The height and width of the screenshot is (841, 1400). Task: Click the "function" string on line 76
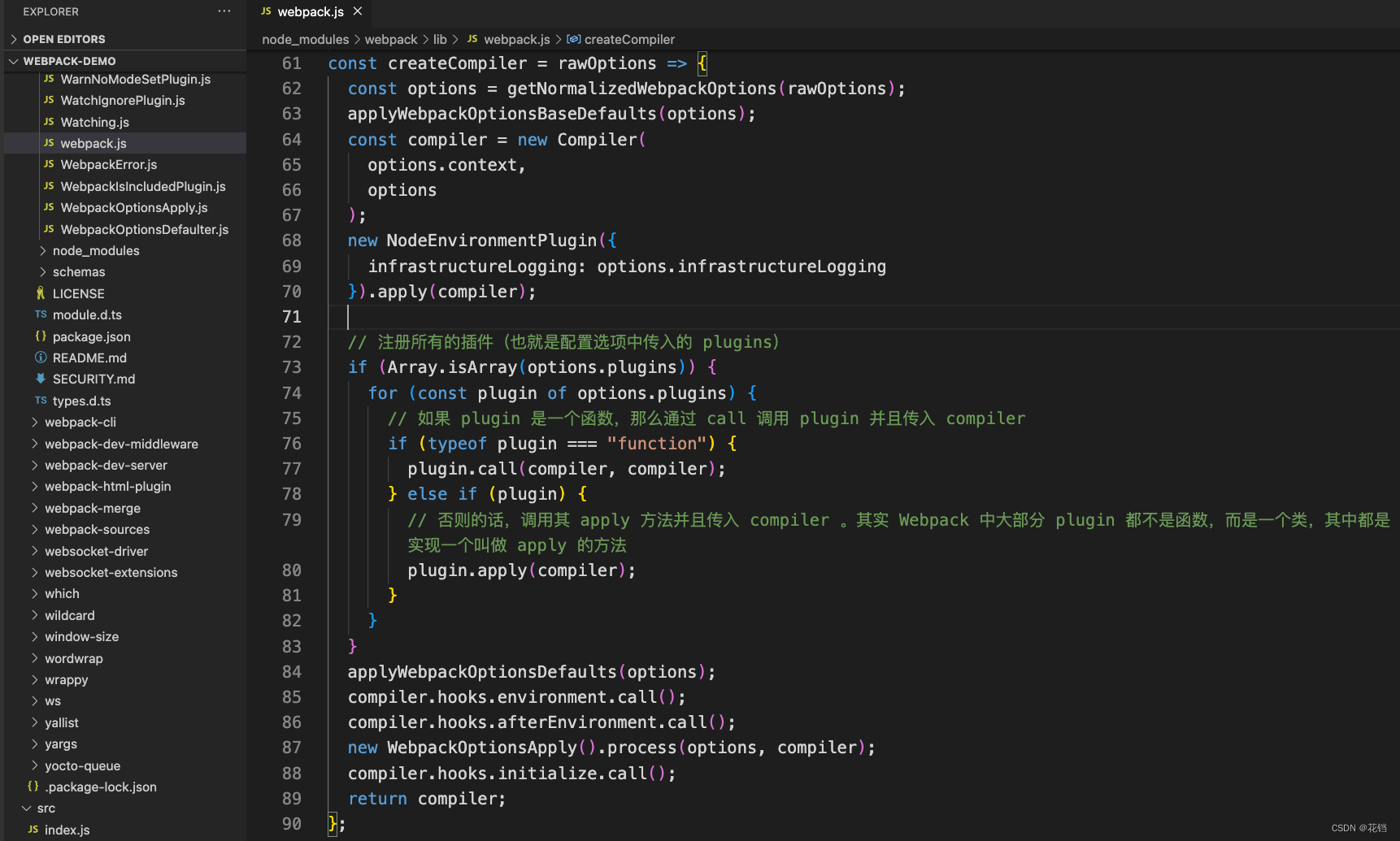pos(657,444)
